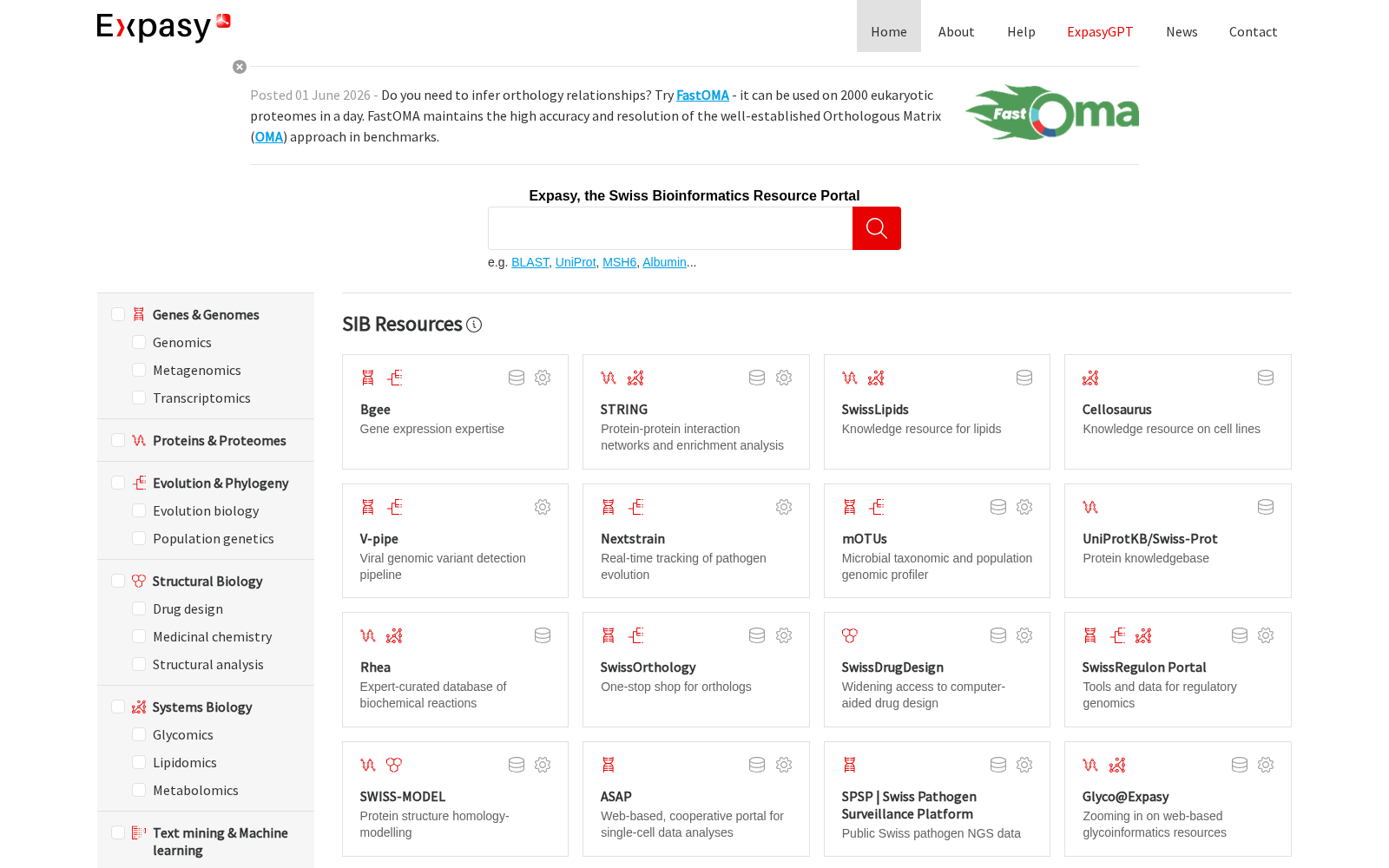Open the Cellosaurus resource title
This screenshot has height=868, width=1389.
point(1117,409)
